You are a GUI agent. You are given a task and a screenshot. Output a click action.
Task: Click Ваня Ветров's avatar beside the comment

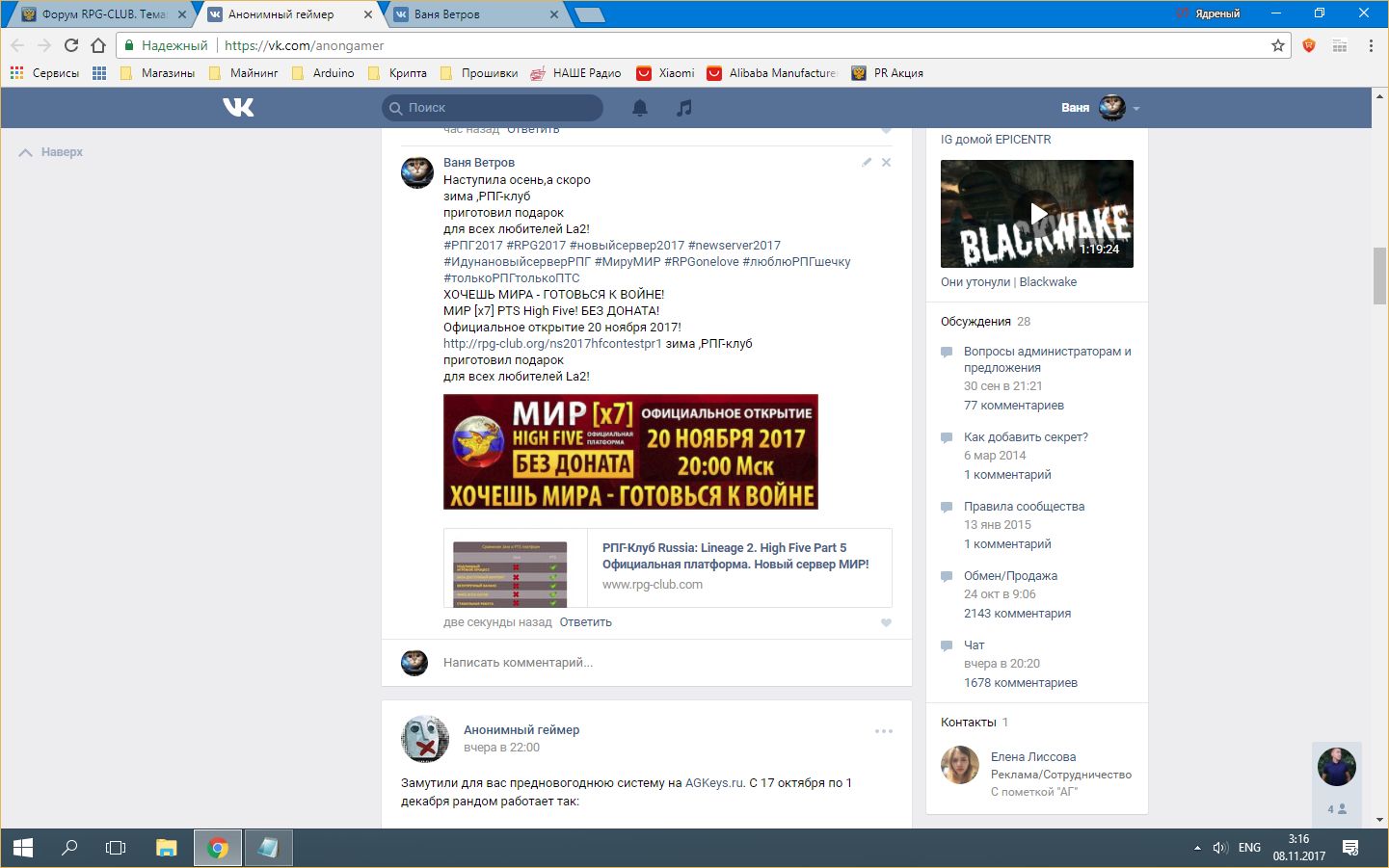417,172
